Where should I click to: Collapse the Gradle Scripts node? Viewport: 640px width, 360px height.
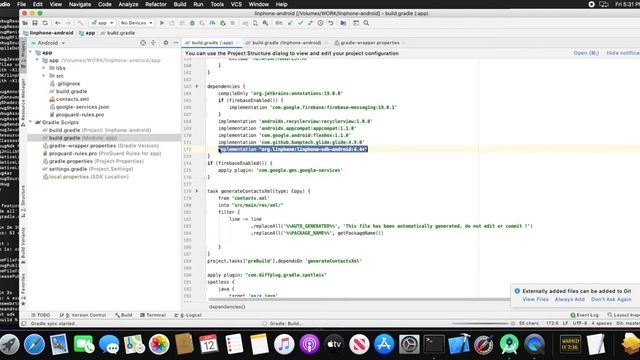point(31,122)
